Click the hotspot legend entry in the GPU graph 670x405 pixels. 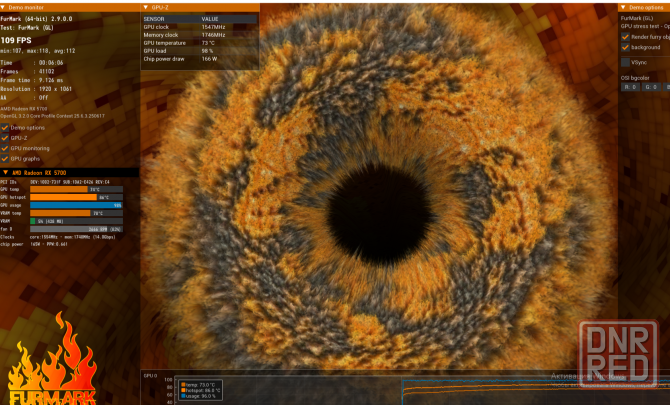[x=200, y=390]
